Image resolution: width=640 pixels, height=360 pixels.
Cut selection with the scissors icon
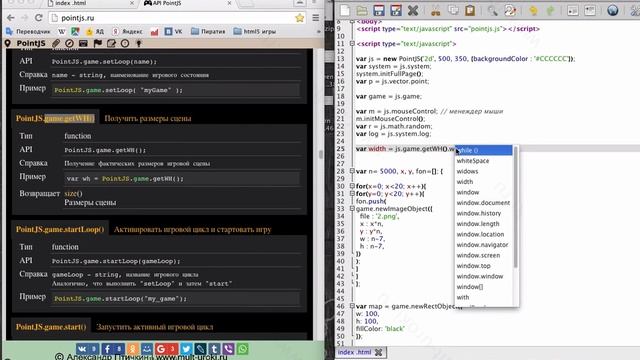pos(436,10)
